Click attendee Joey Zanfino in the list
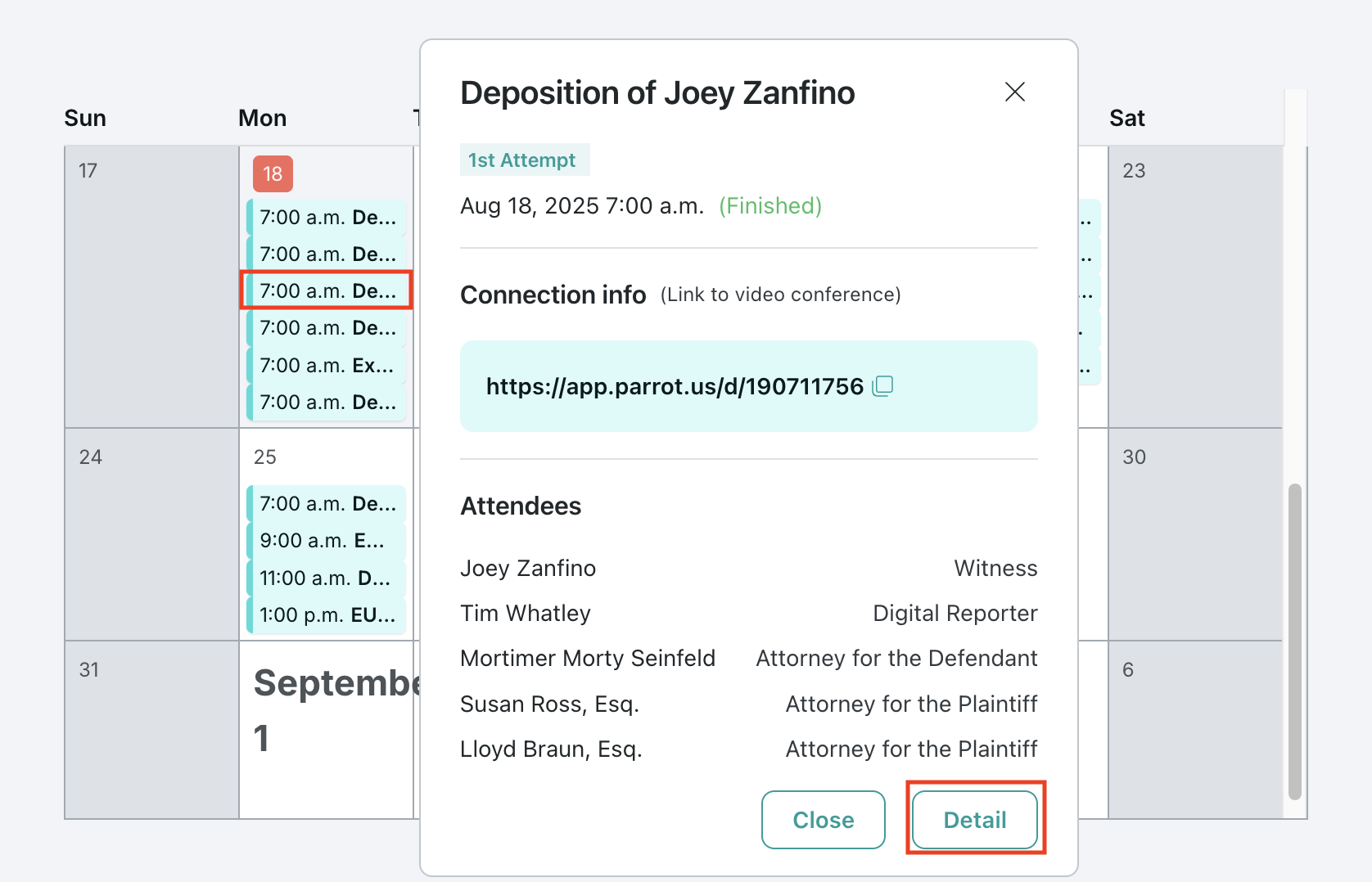 [x=527, y=567]
